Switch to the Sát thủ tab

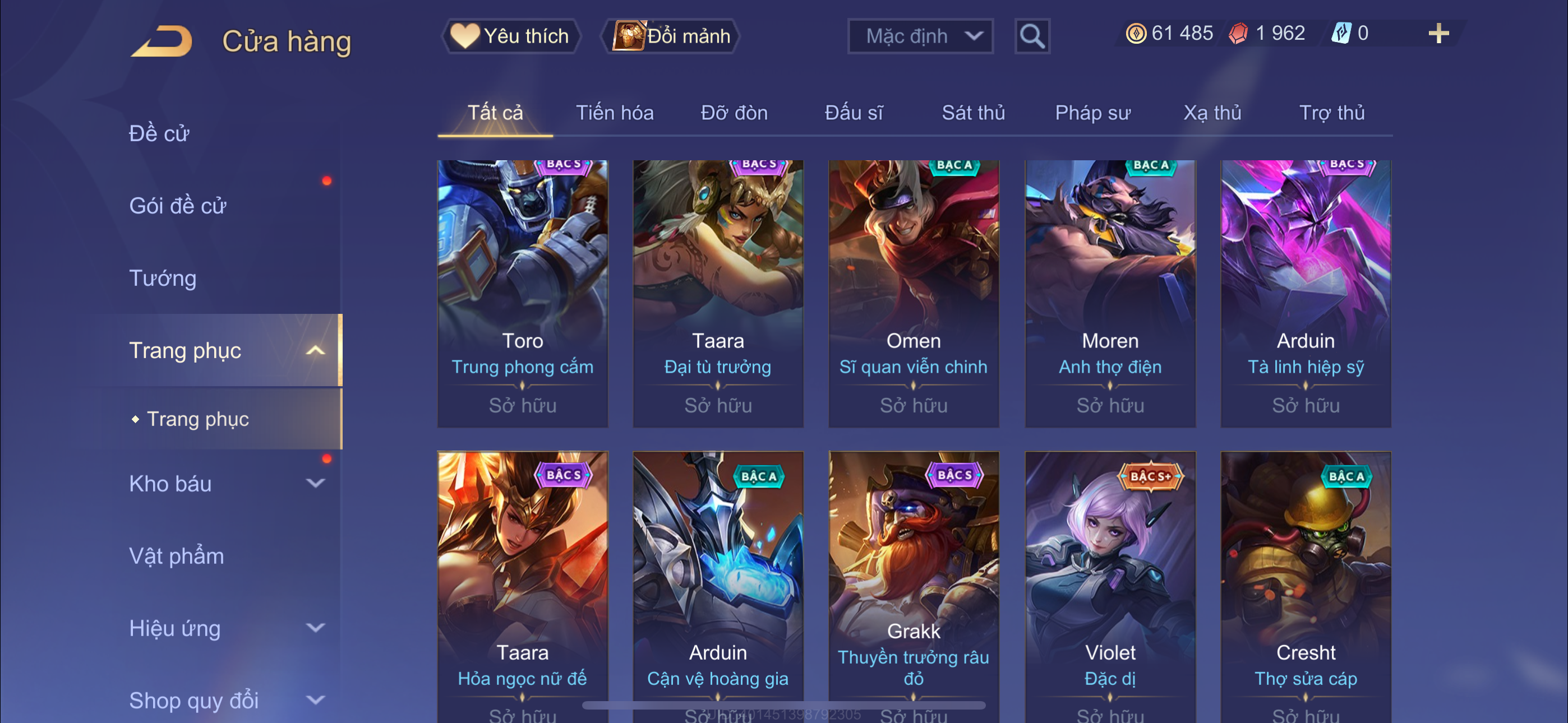point(972,113)
